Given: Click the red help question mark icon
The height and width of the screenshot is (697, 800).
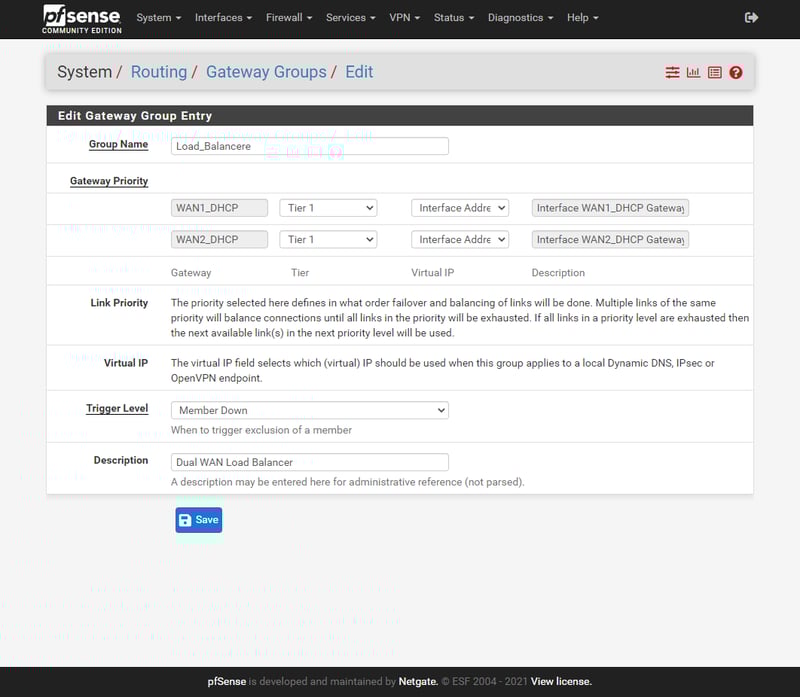Looking at the screenshot, I should pyautogui.click(x=736, y=73).
